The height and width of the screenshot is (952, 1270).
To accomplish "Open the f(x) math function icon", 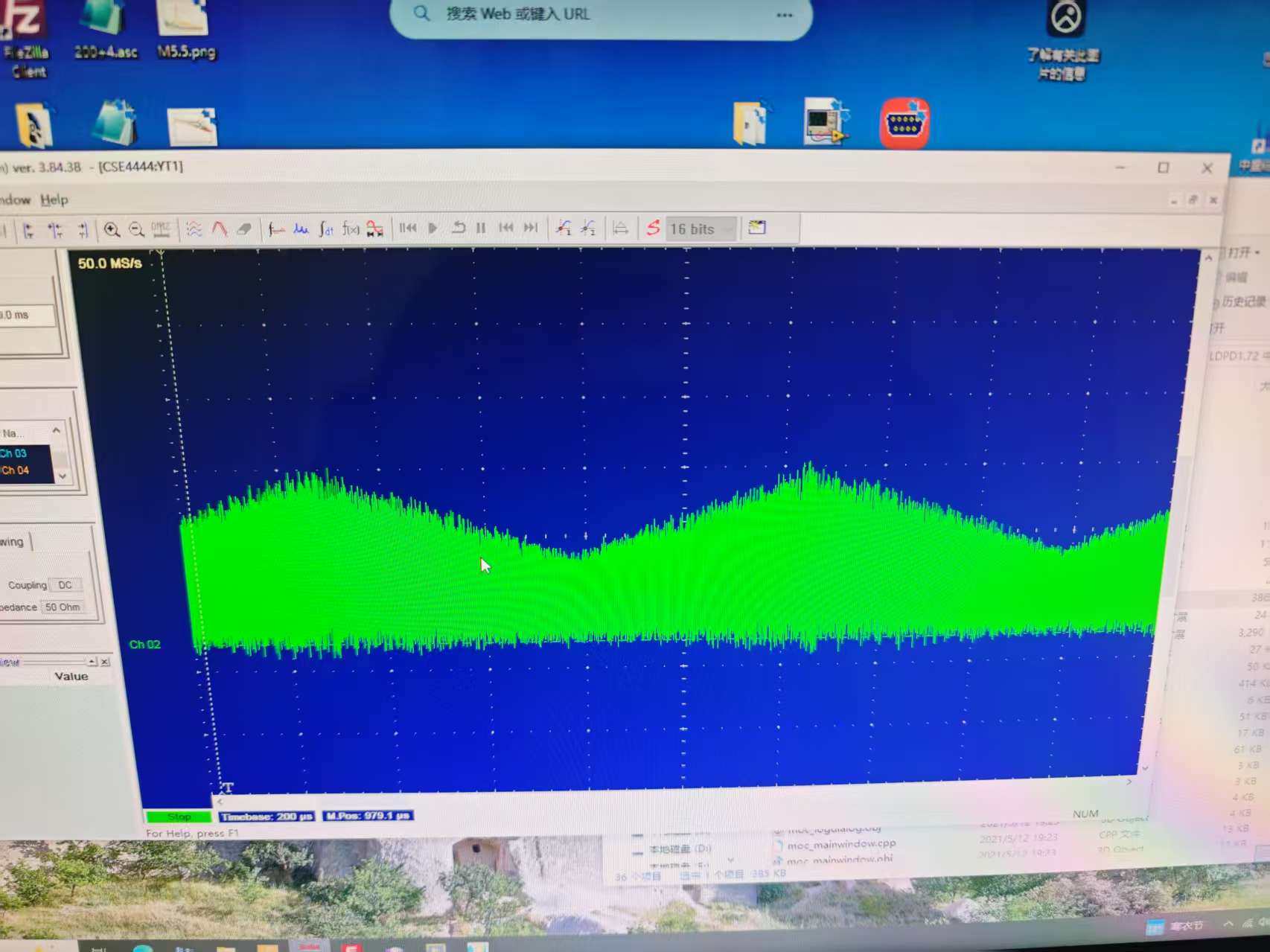I will [x=351, y=229].
